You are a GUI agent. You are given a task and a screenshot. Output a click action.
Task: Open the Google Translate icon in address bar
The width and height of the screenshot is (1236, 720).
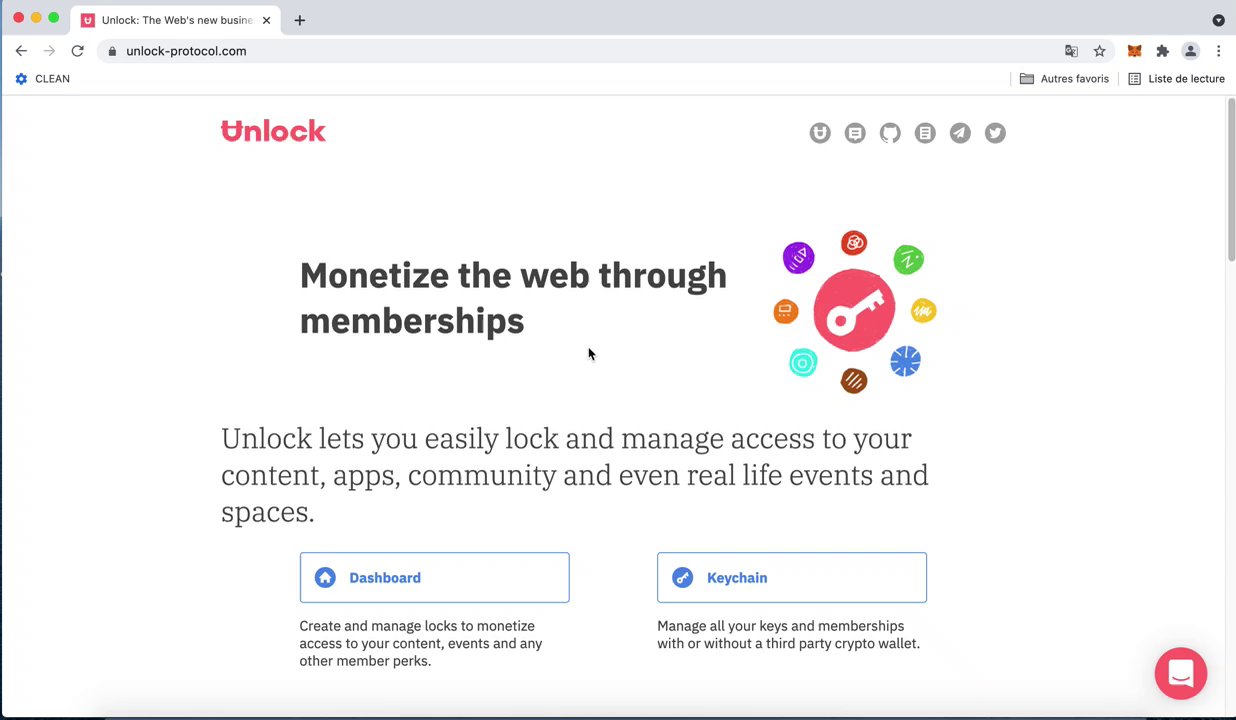(x=1071, y=51)
